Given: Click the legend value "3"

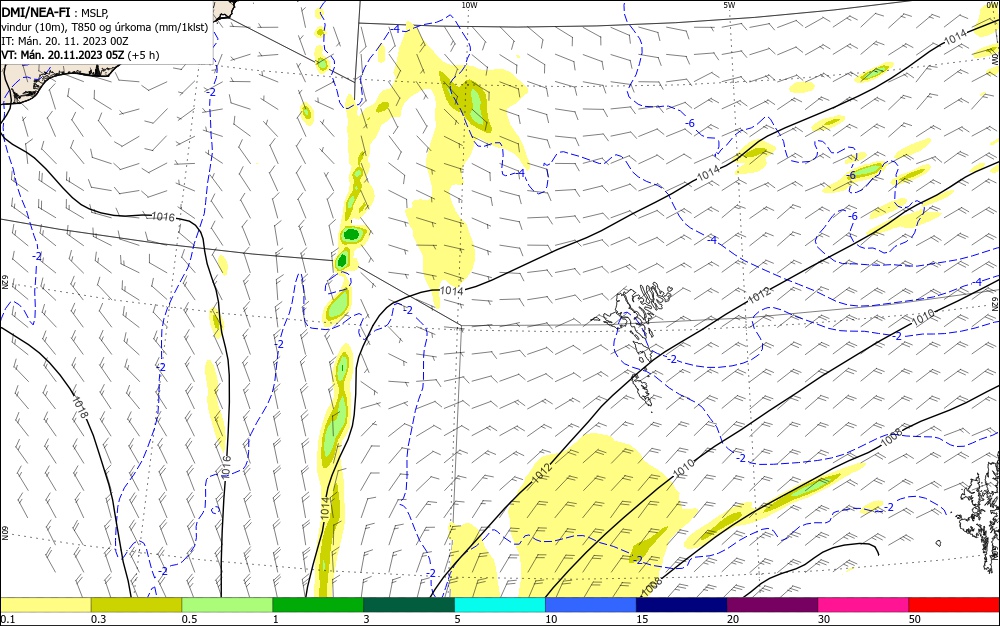Looking at the screenshot, I should pos(366,619).
